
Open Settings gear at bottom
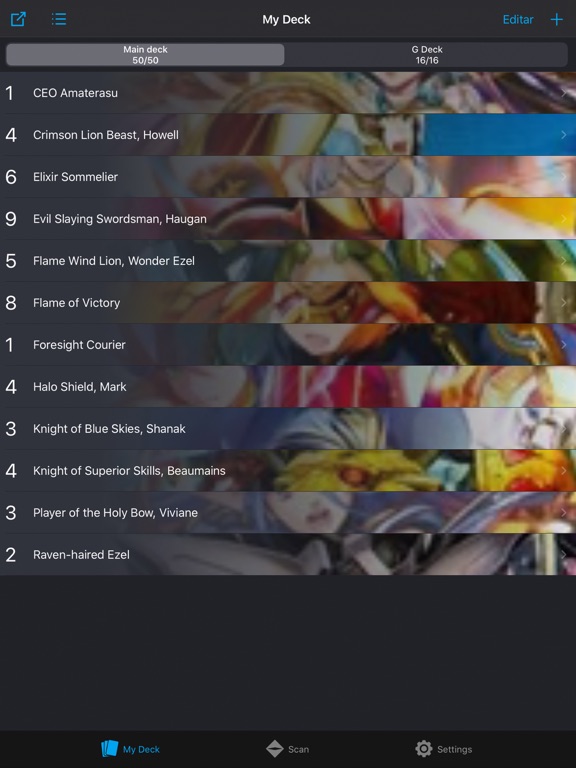pyautogui.click(x=424, y=748)
